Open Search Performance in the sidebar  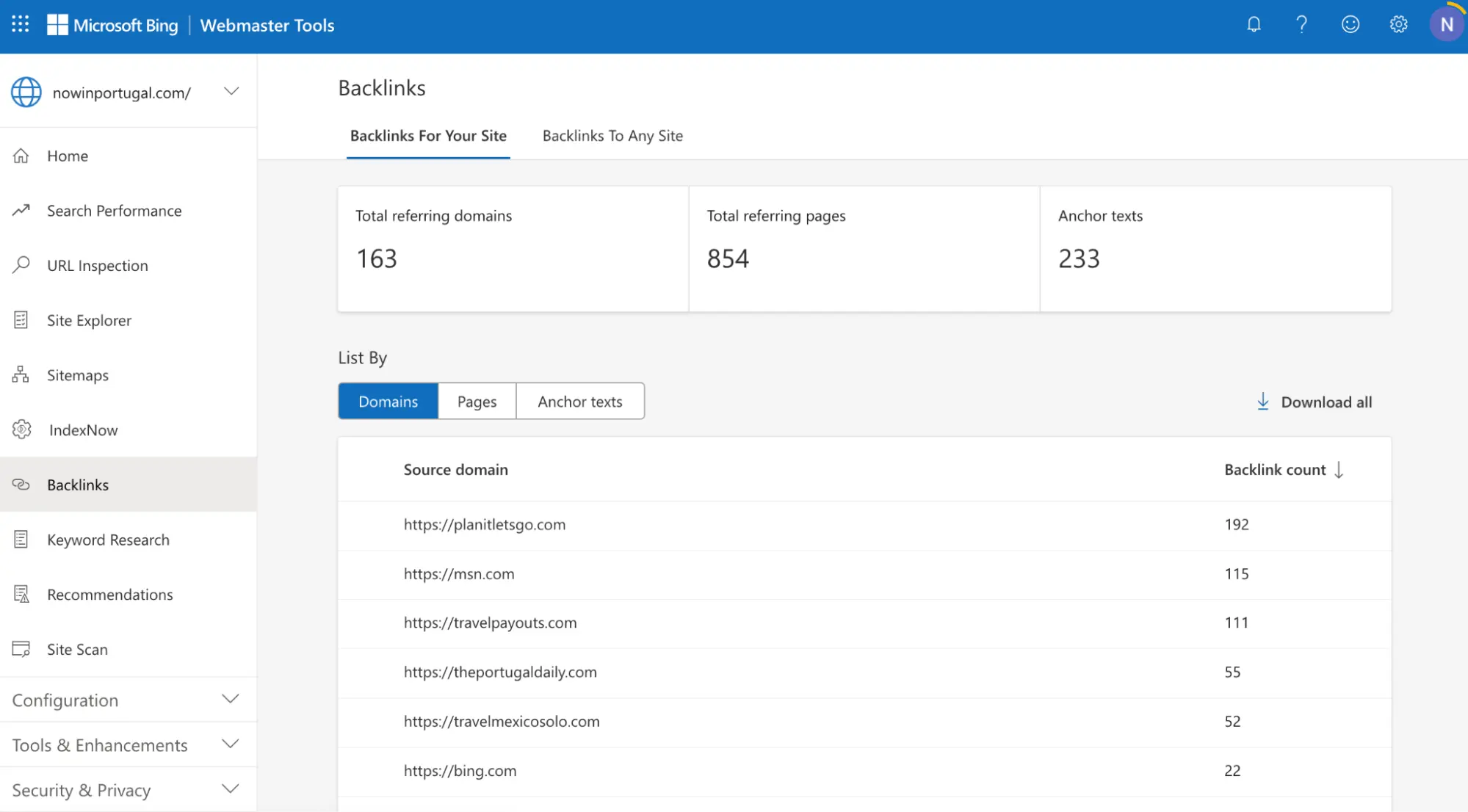tap(129, 211)
